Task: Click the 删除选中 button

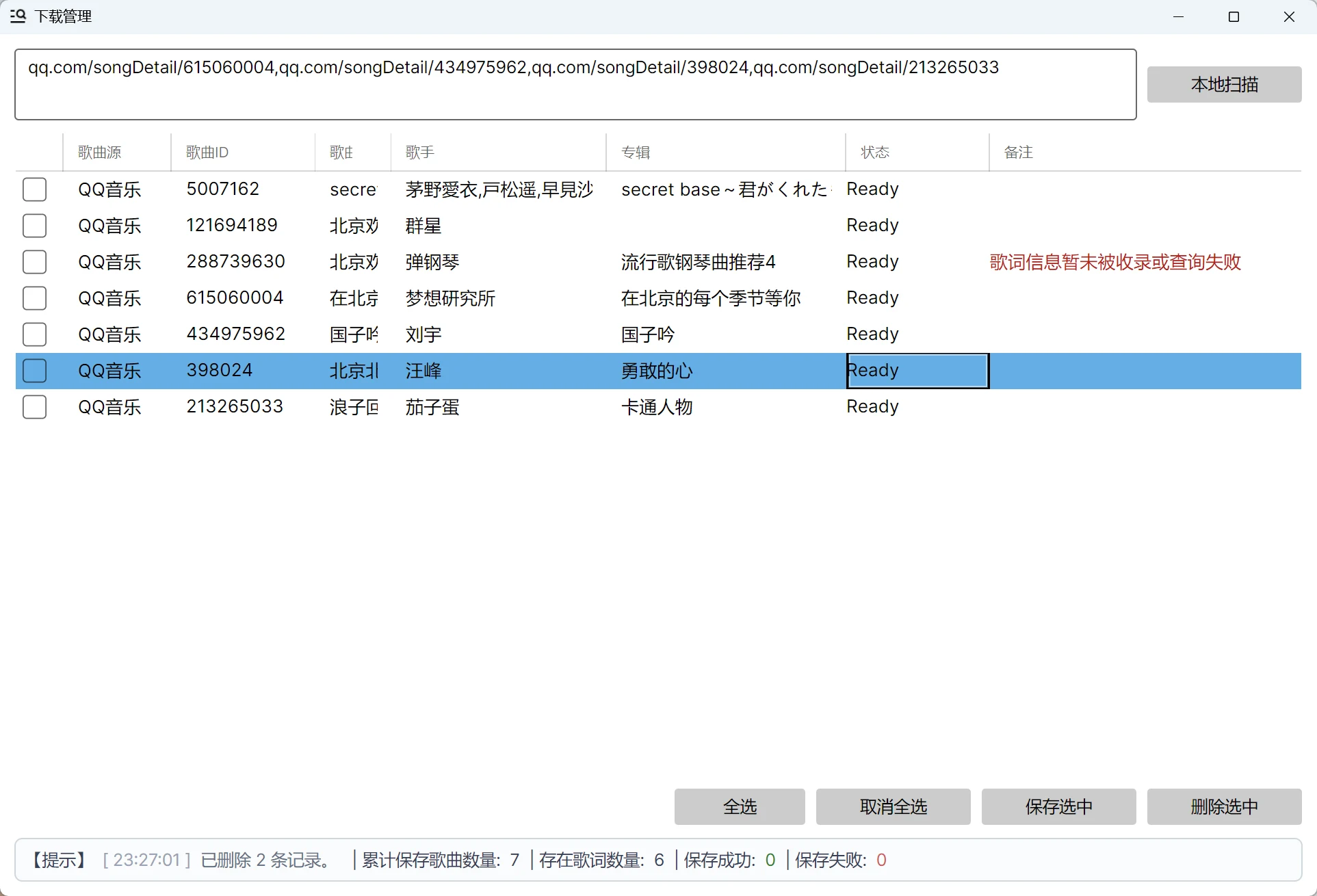Action: coord(1224,806)
